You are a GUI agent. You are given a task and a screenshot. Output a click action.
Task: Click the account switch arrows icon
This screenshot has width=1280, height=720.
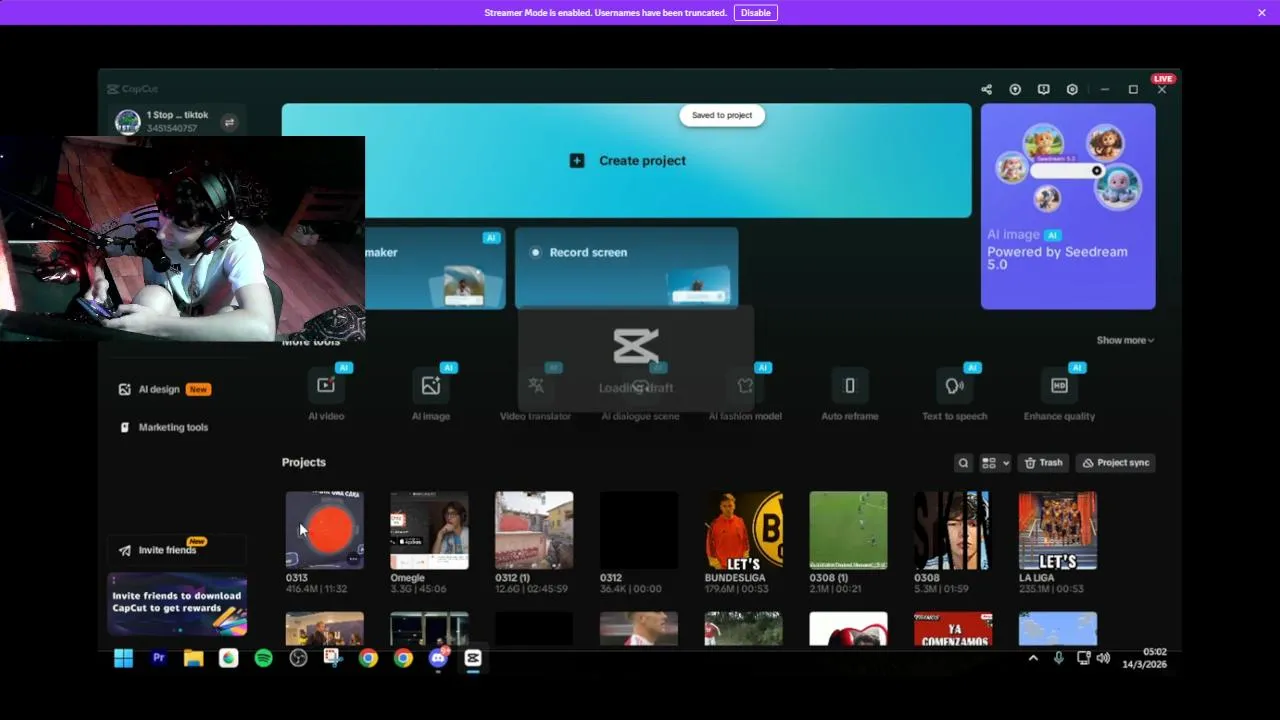tap(229, 122)
